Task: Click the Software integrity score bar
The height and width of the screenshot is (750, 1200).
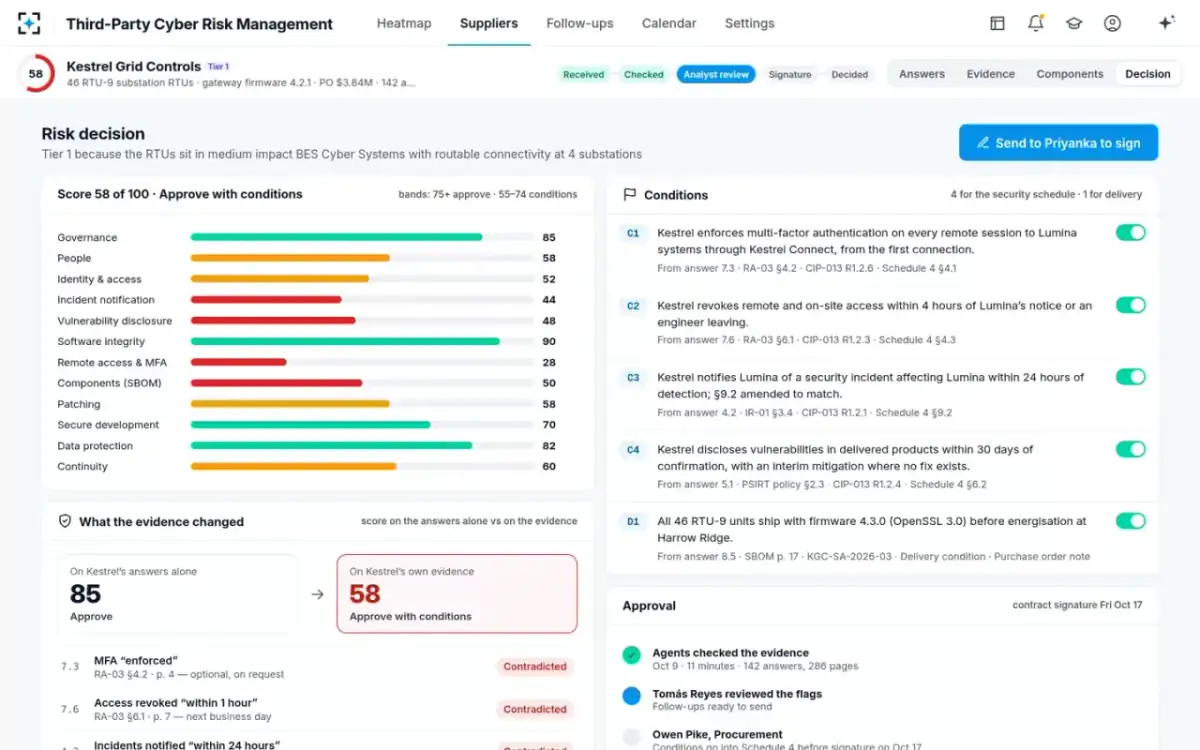Action: click(x=362, y=341)
